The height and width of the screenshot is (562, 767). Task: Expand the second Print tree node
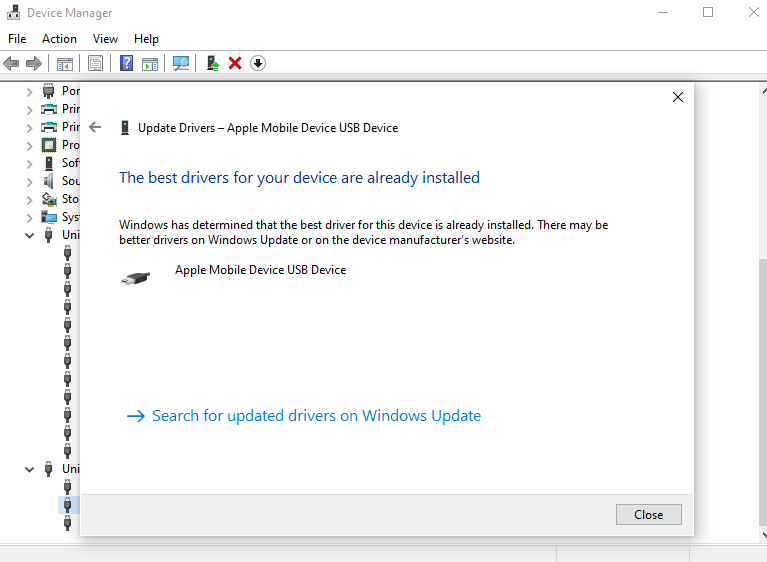coord(29,128)
